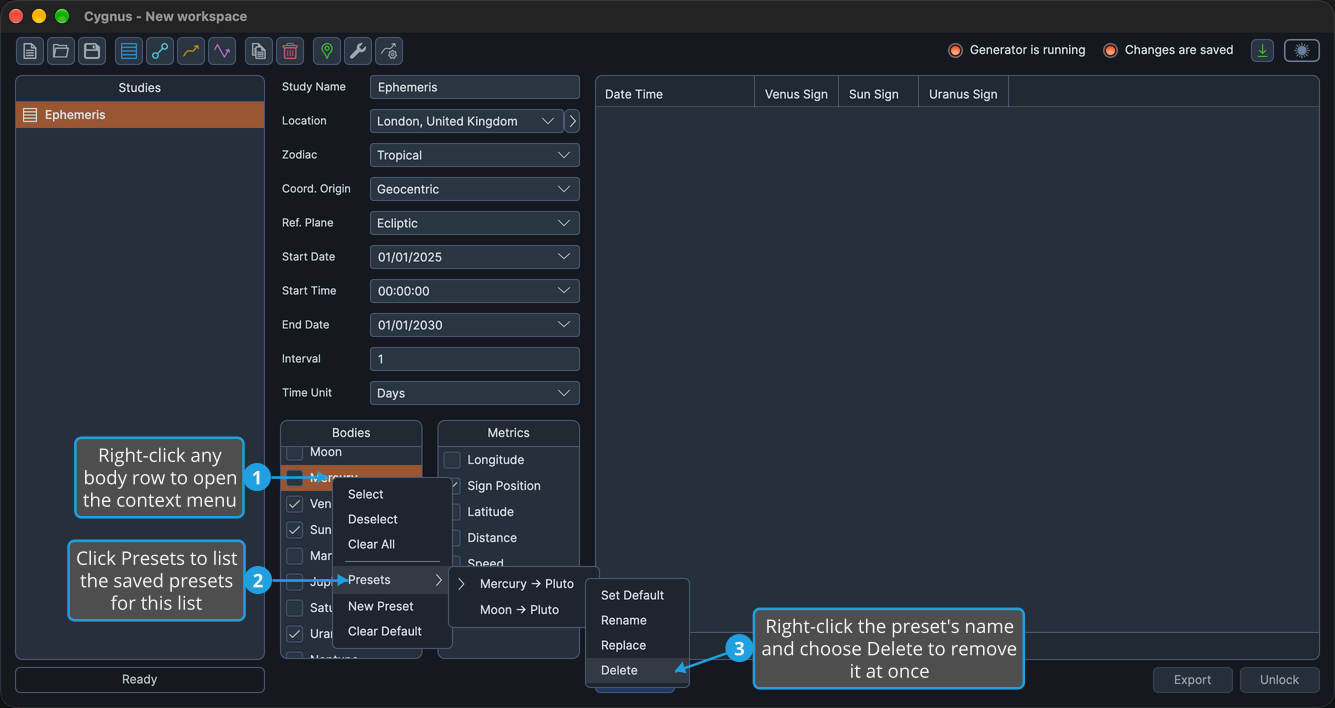Screen dimensions: 1335x708
Task: Toggle the theme with the sun icon
Action: click(x=1302, y=51)
